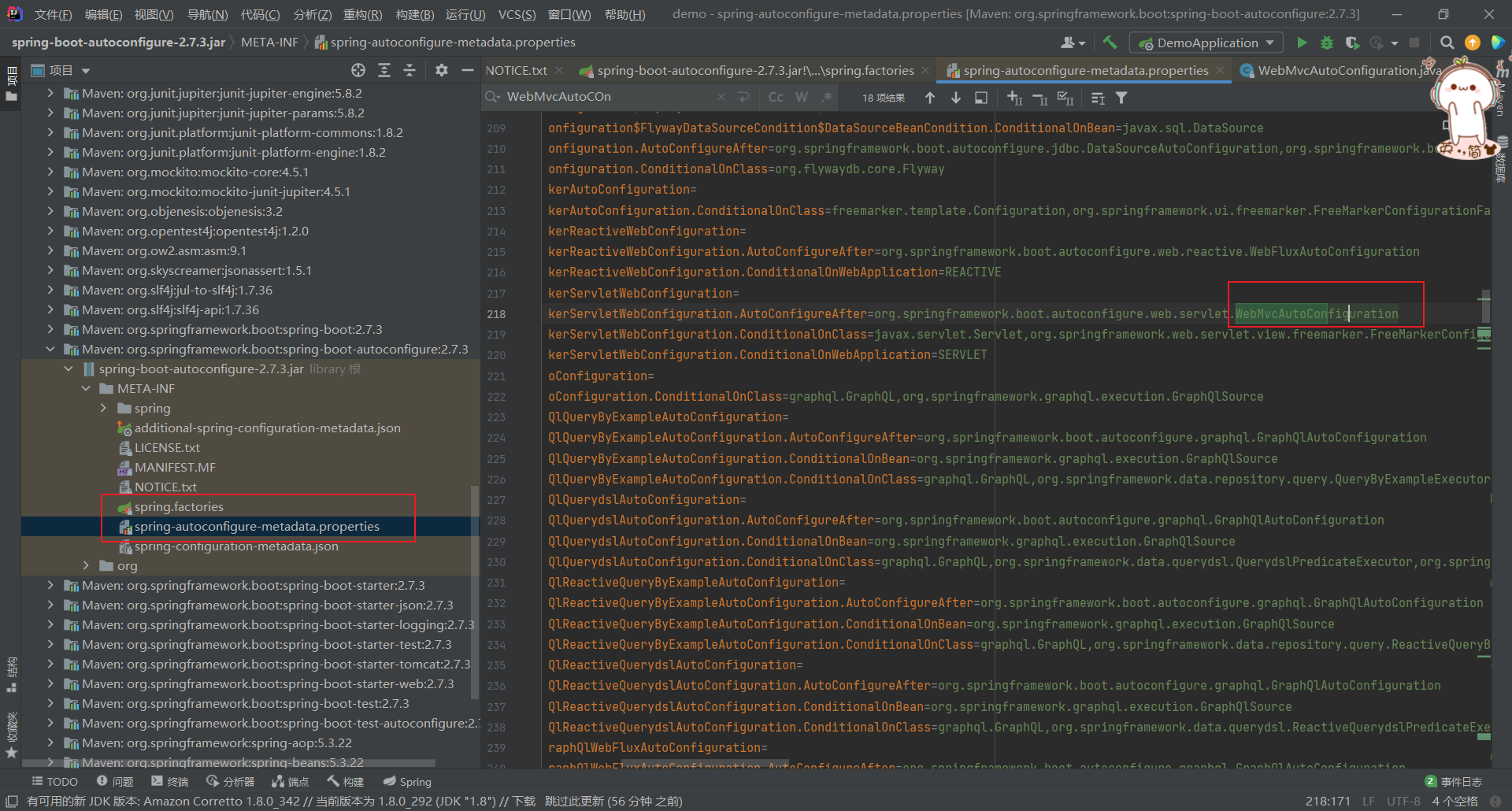The width and height of the screenshot is (1512, 811).
Task: Expand the spring folder under META-INF
Action: coord(103,408)
